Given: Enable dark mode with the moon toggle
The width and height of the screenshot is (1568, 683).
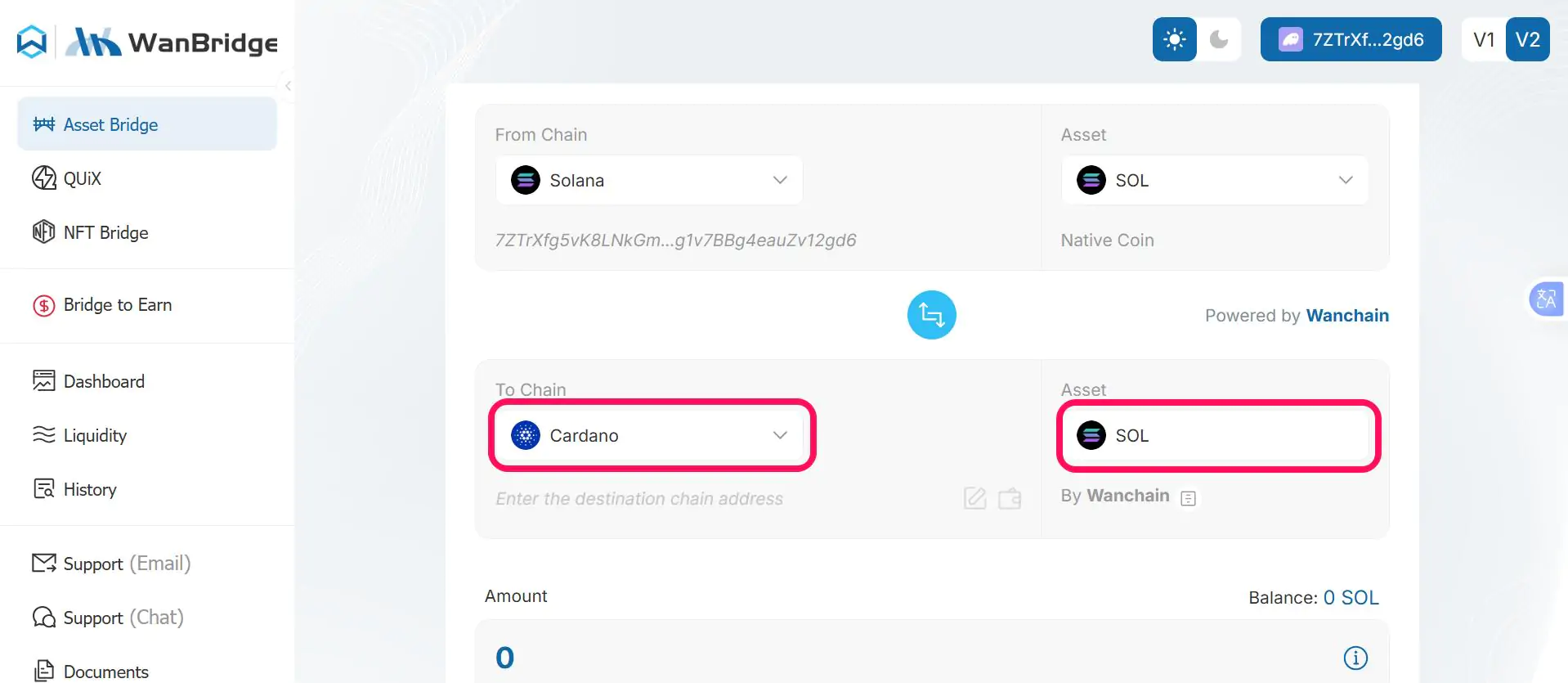Looking at the screenshot, I should 1219,38.
